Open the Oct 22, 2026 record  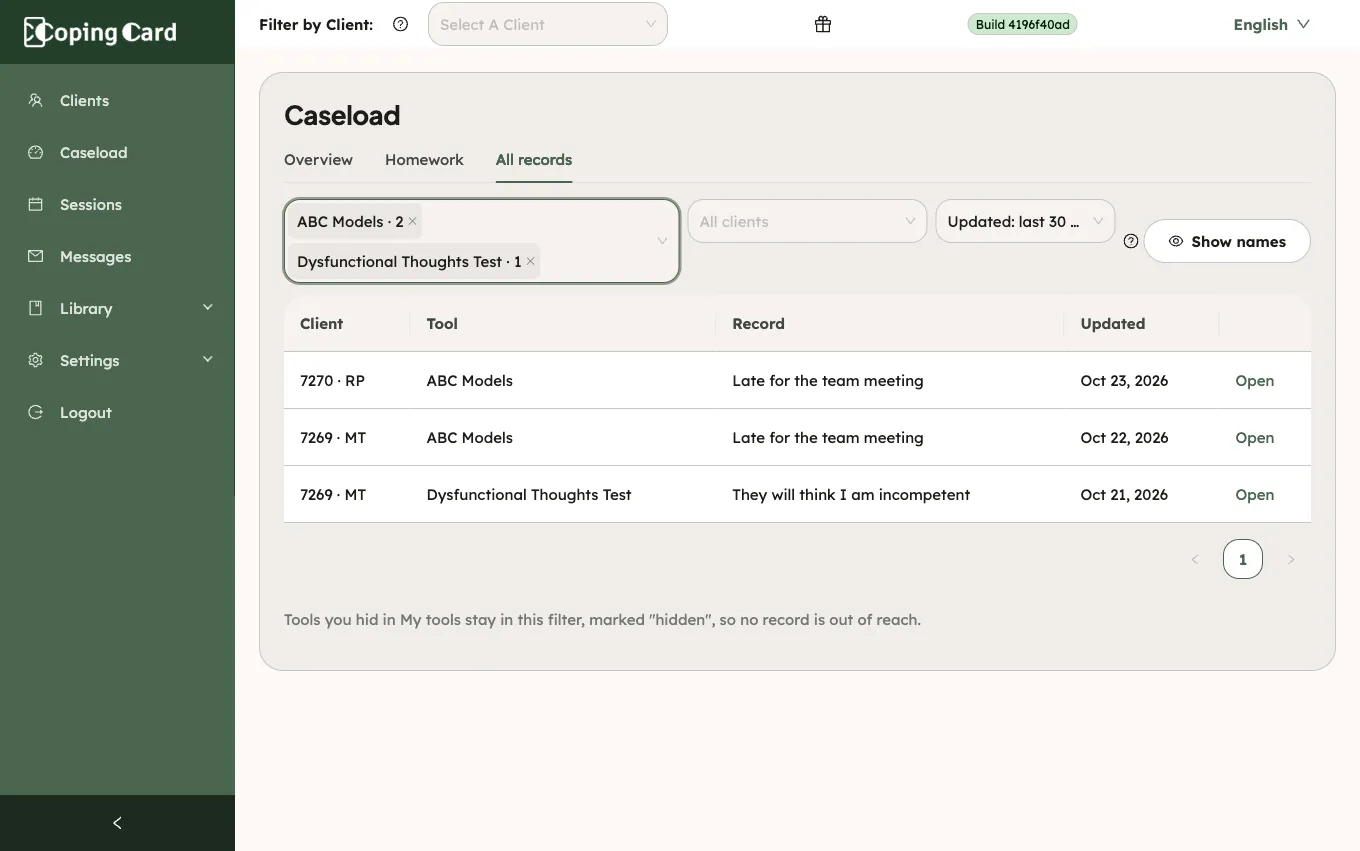pos(1254,438)
